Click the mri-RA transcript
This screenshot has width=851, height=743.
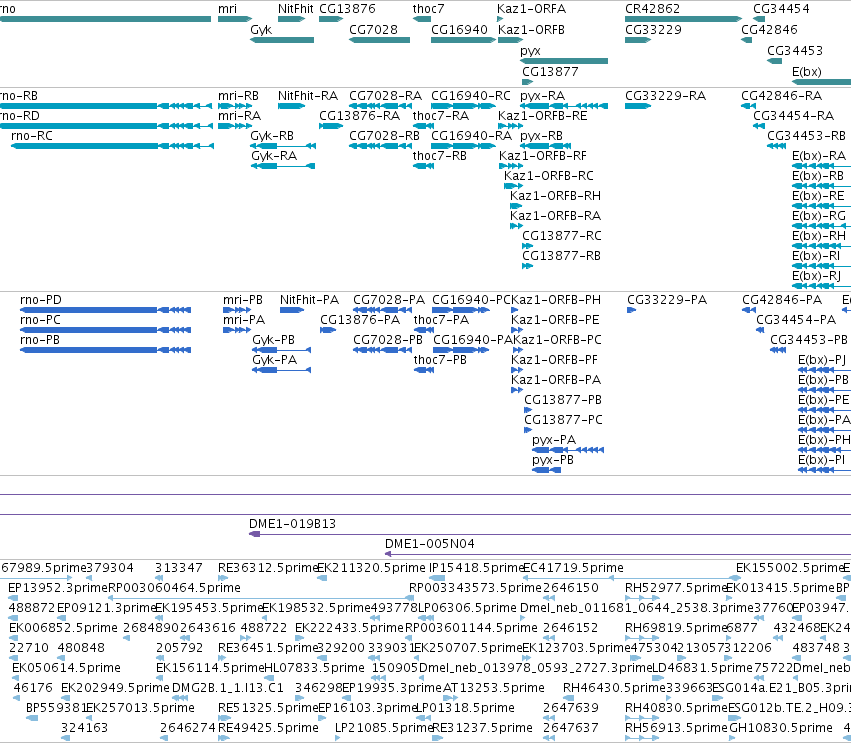tap(235, 126)
